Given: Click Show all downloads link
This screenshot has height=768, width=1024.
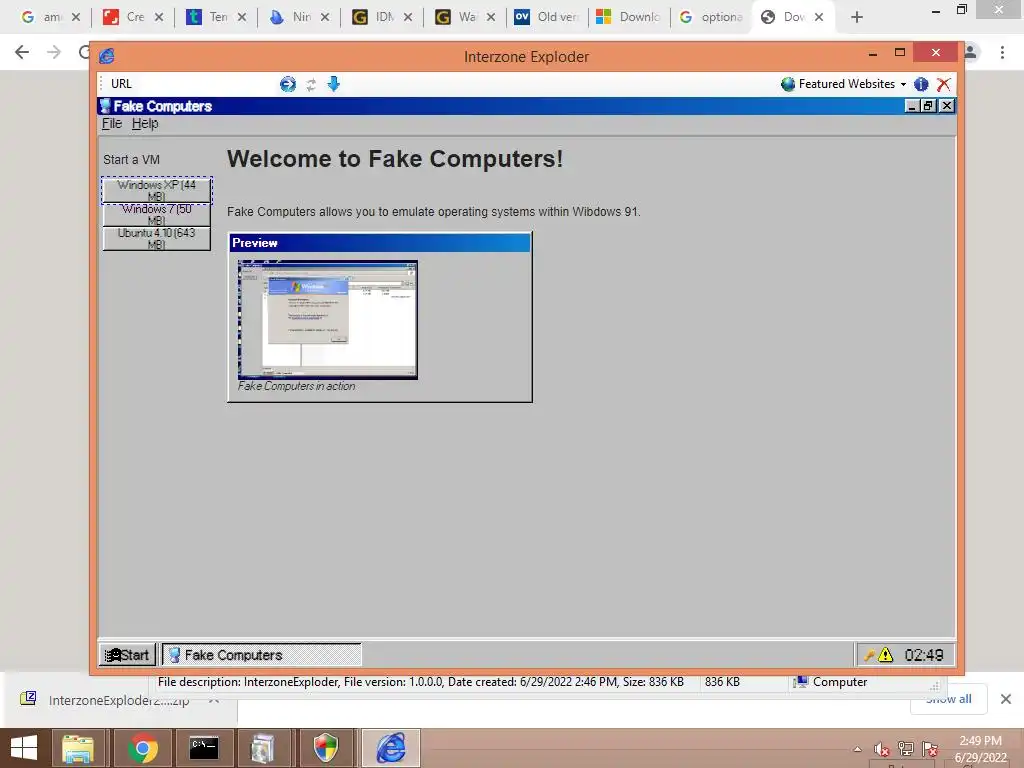Looking at the screenshot, I should click(x=948, y=699).
